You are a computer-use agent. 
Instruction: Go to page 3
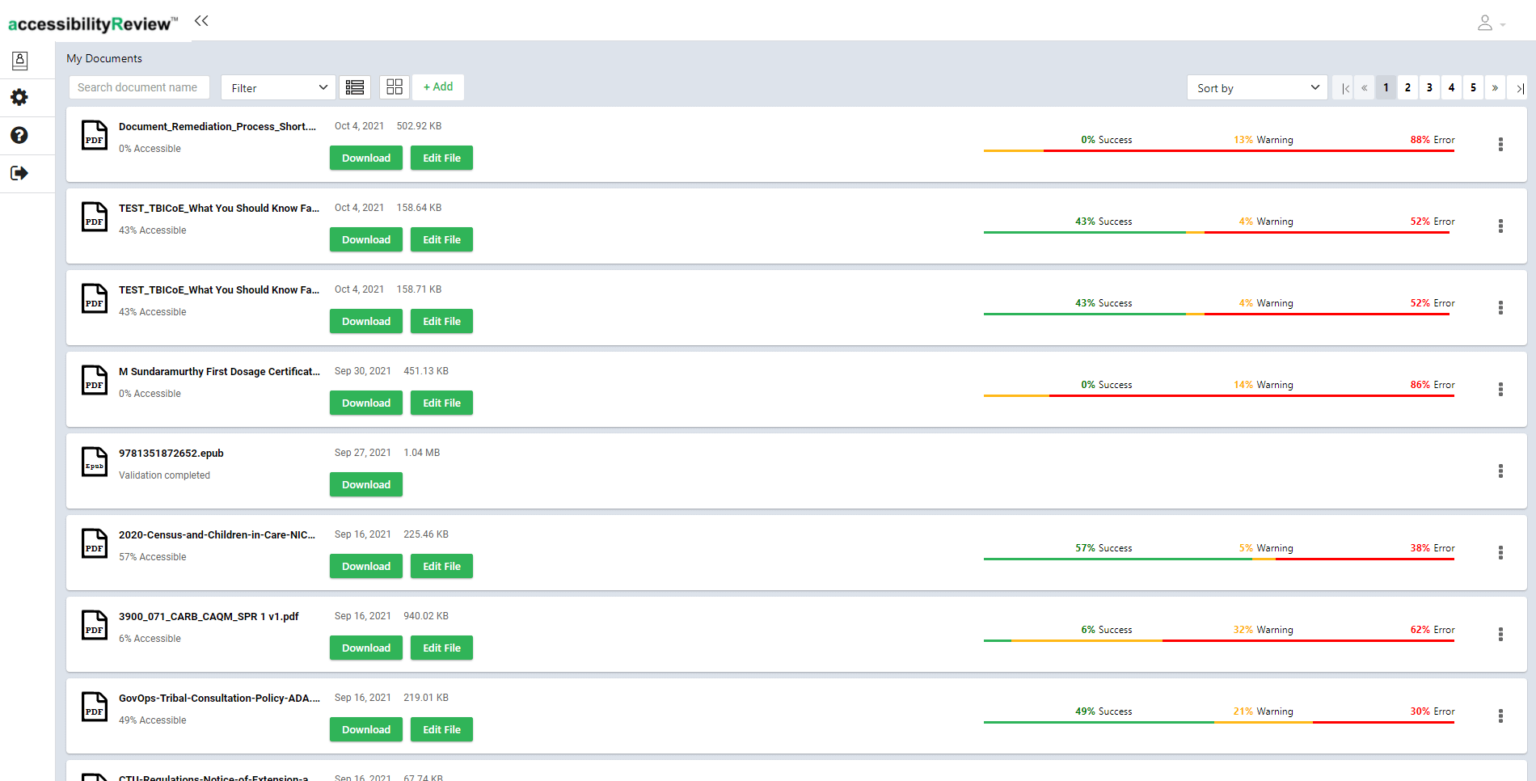[1429, 88]
